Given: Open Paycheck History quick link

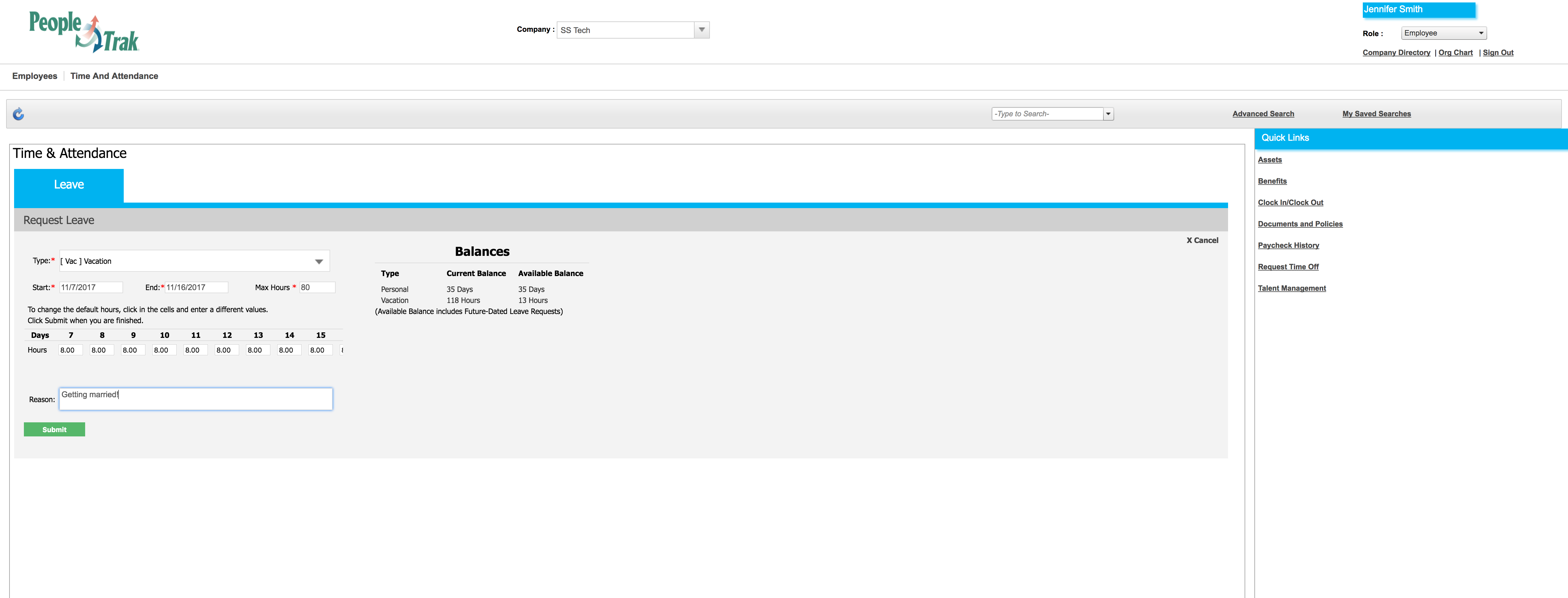Looking at the screenshot, I should (x=1288, y=245).
